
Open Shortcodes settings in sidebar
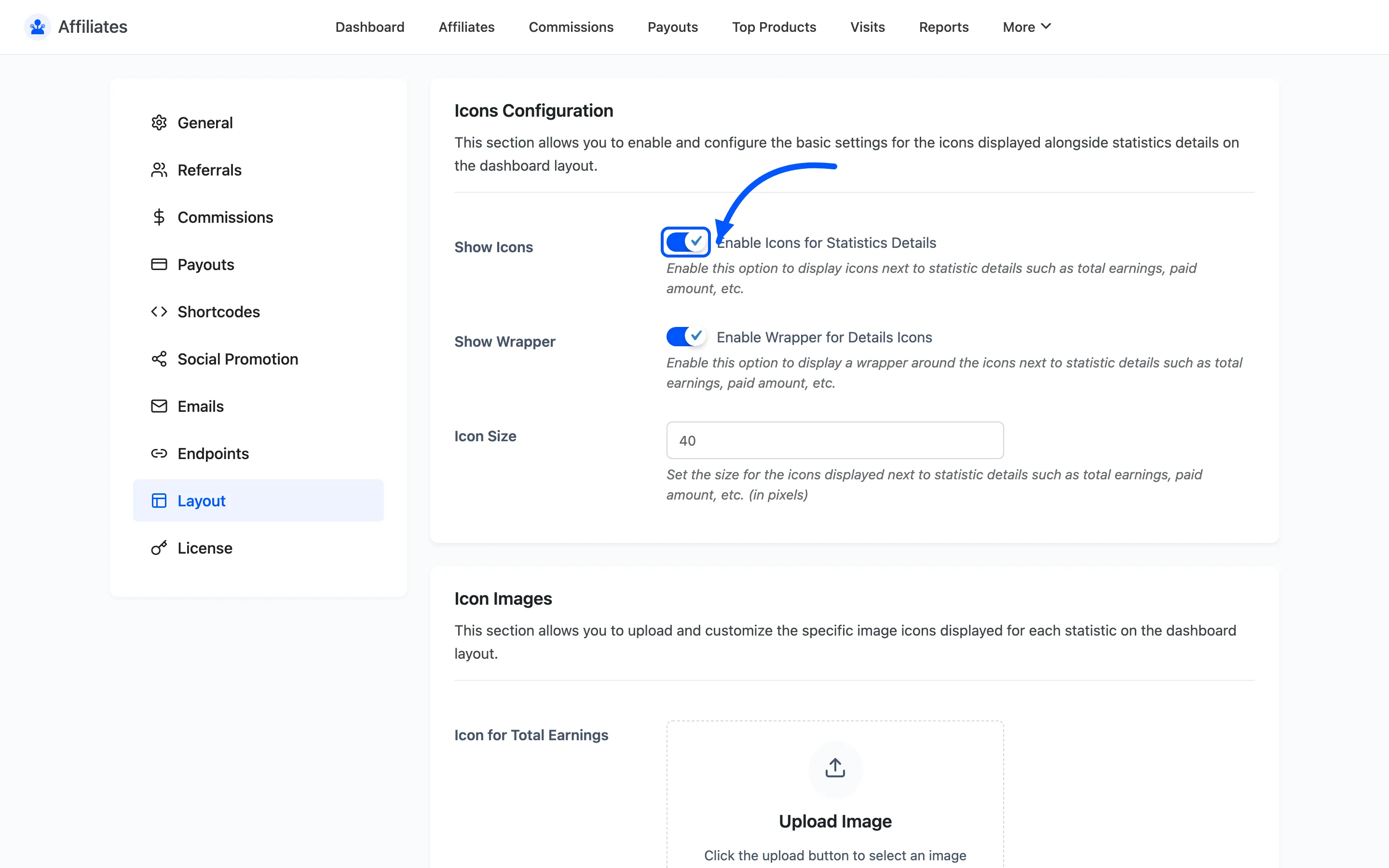(x=259, y=312)
